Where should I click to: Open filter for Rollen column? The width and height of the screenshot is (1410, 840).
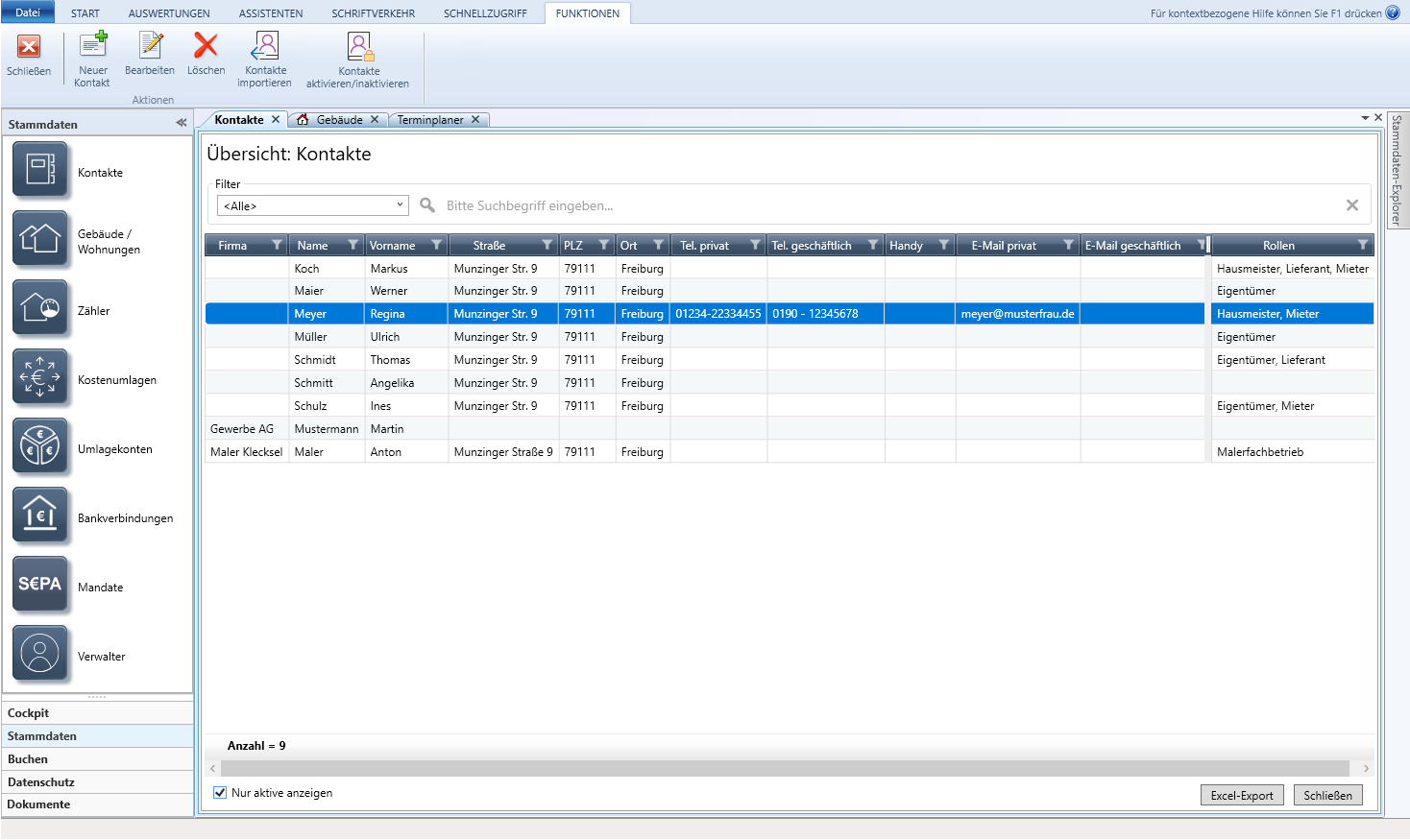click(x=1362, y=245)
